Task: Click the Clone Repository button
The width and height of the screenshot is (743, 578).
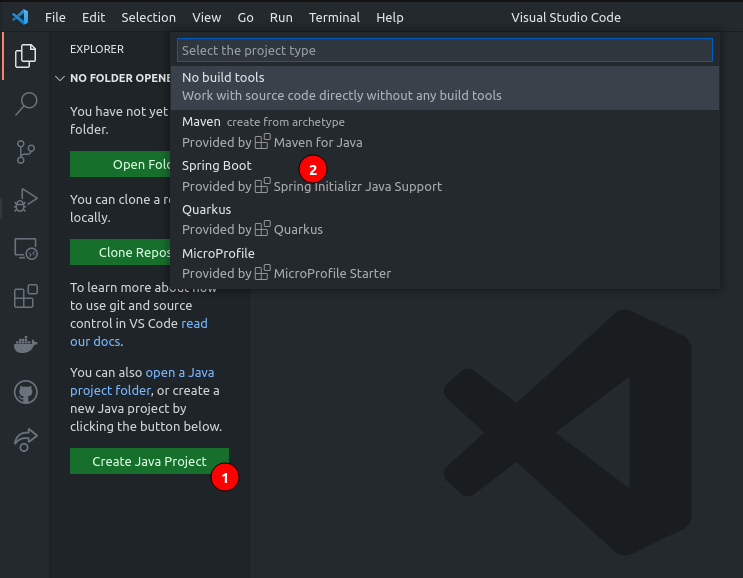Action: pyautogui.click(x=120, y=253)
